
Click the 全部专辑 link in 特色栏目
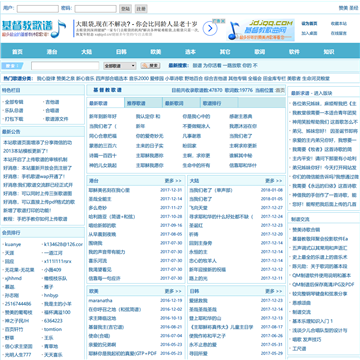pos(14,102)
